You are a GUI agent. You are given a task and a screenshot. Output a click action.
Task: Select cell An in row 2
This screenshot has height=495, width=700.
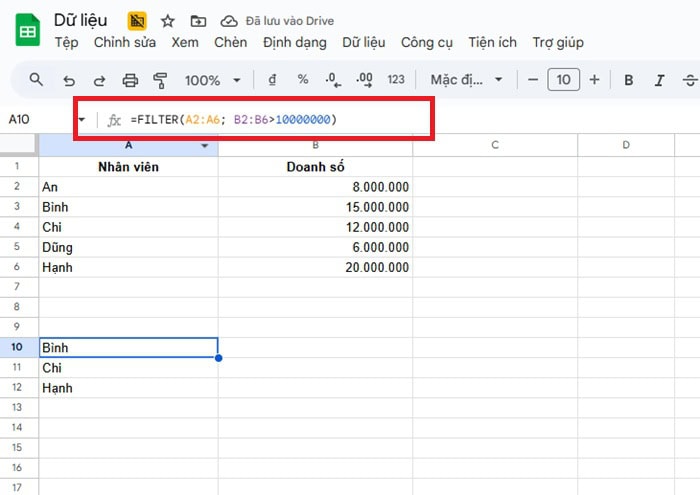129,187
